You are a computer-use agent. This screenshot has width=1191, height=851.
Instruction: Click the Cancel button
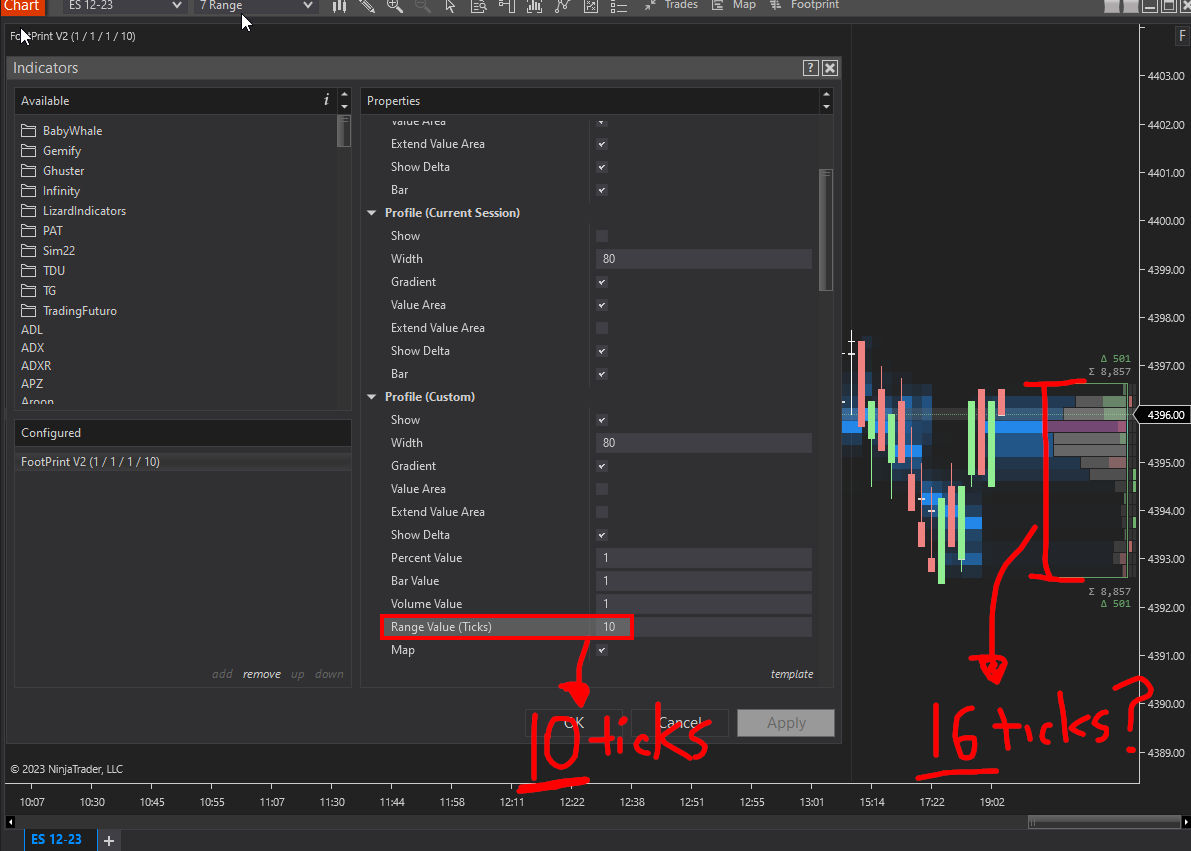coord(680,723)
